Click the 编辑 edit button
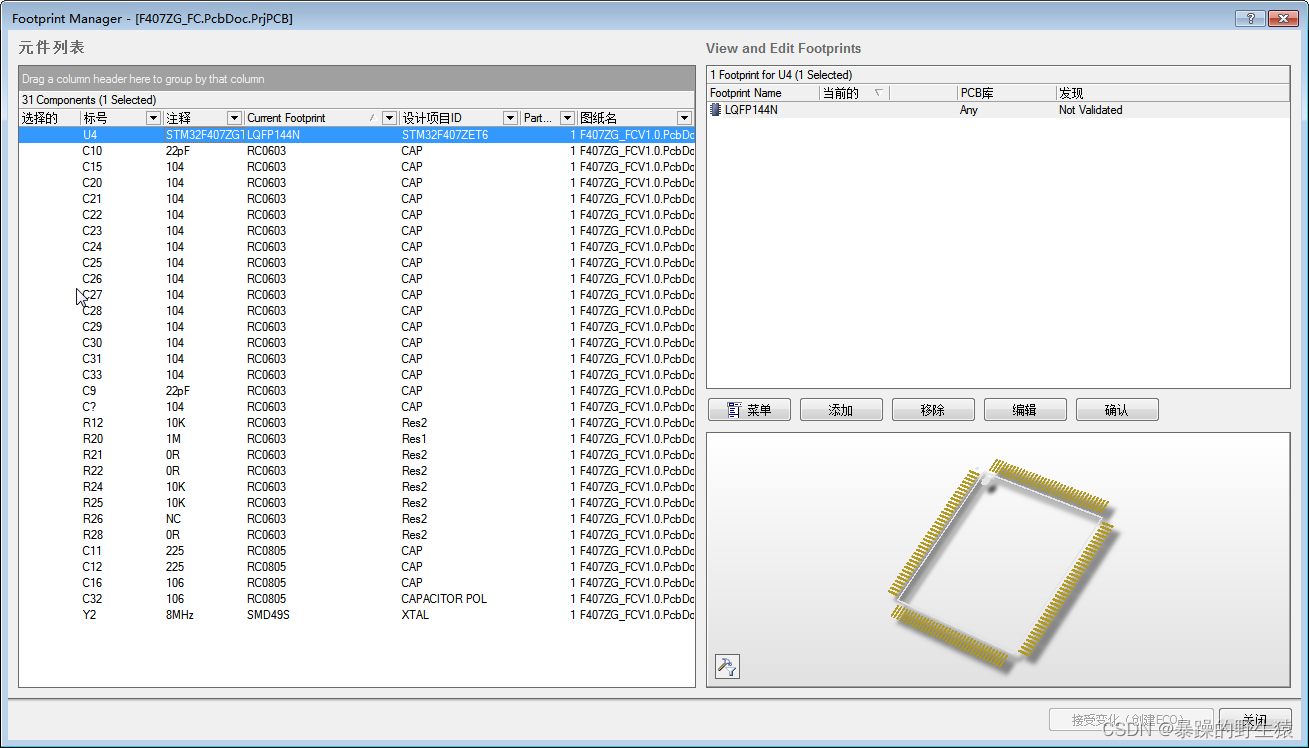Viewport: 1309px width, 748px height. (1024, 410)
